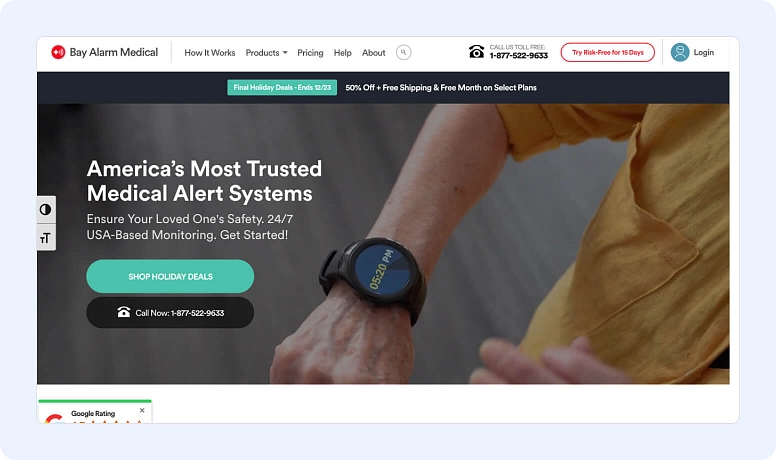Click the user avatar icon beside Login
This screenshot has height=460, width=776.
pos(679,52)
